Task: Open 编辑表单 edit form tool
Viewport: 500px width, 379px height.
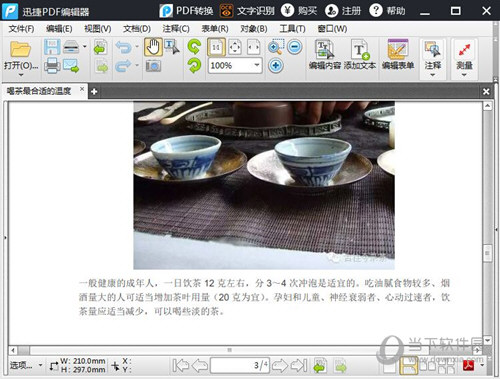Action: pos(398,54)
